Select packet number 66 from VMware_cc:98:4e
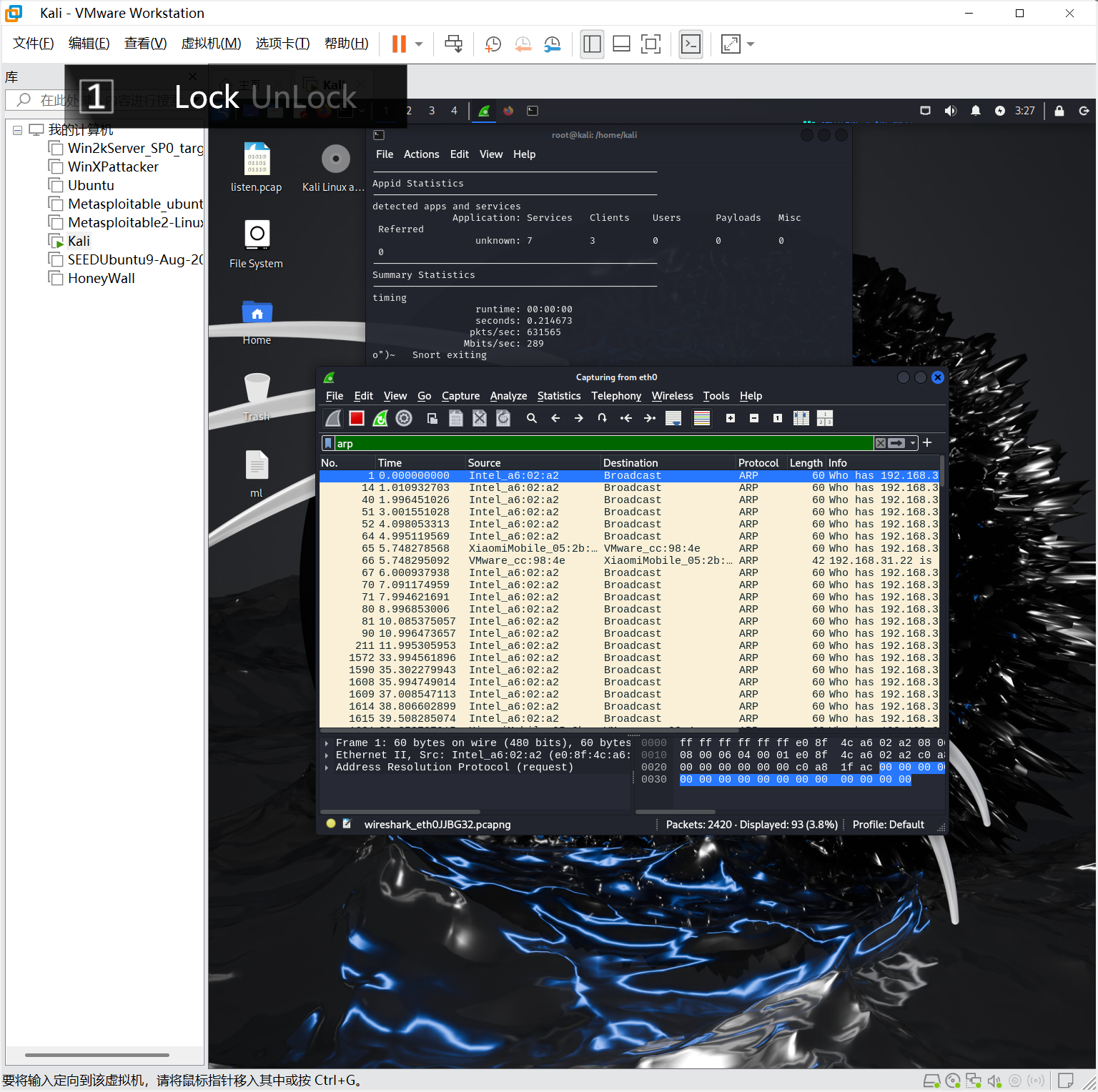The image size is (1098, 1092). [x=629, y=561]
